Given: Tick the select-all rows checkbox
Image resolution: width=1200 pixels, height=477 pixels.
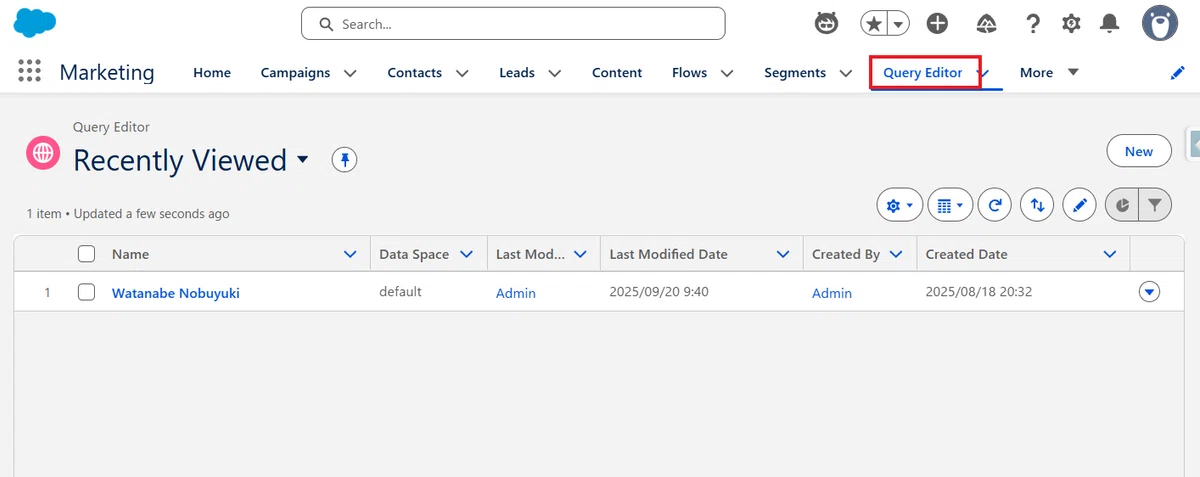Looking at the screenshot, I should tap(87, 254).
